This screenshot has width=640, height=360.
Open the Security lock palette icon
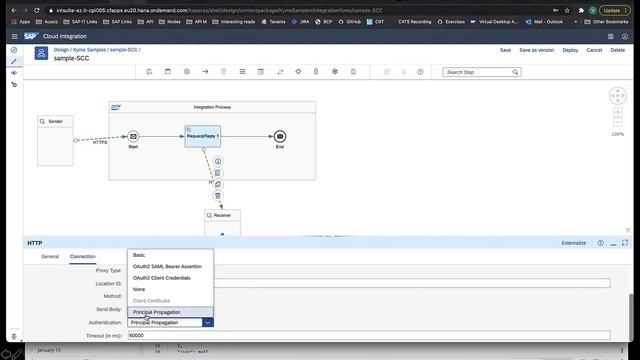316,72
